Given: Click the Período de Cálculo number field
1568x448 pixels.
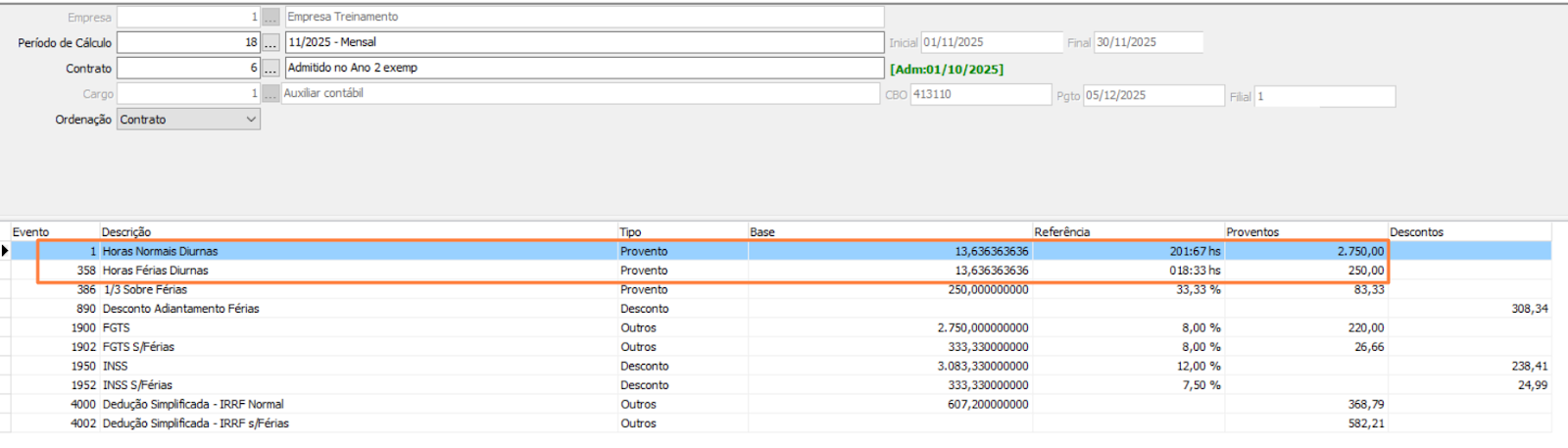Looking at the screenshot, I should (x=188, y=43).
